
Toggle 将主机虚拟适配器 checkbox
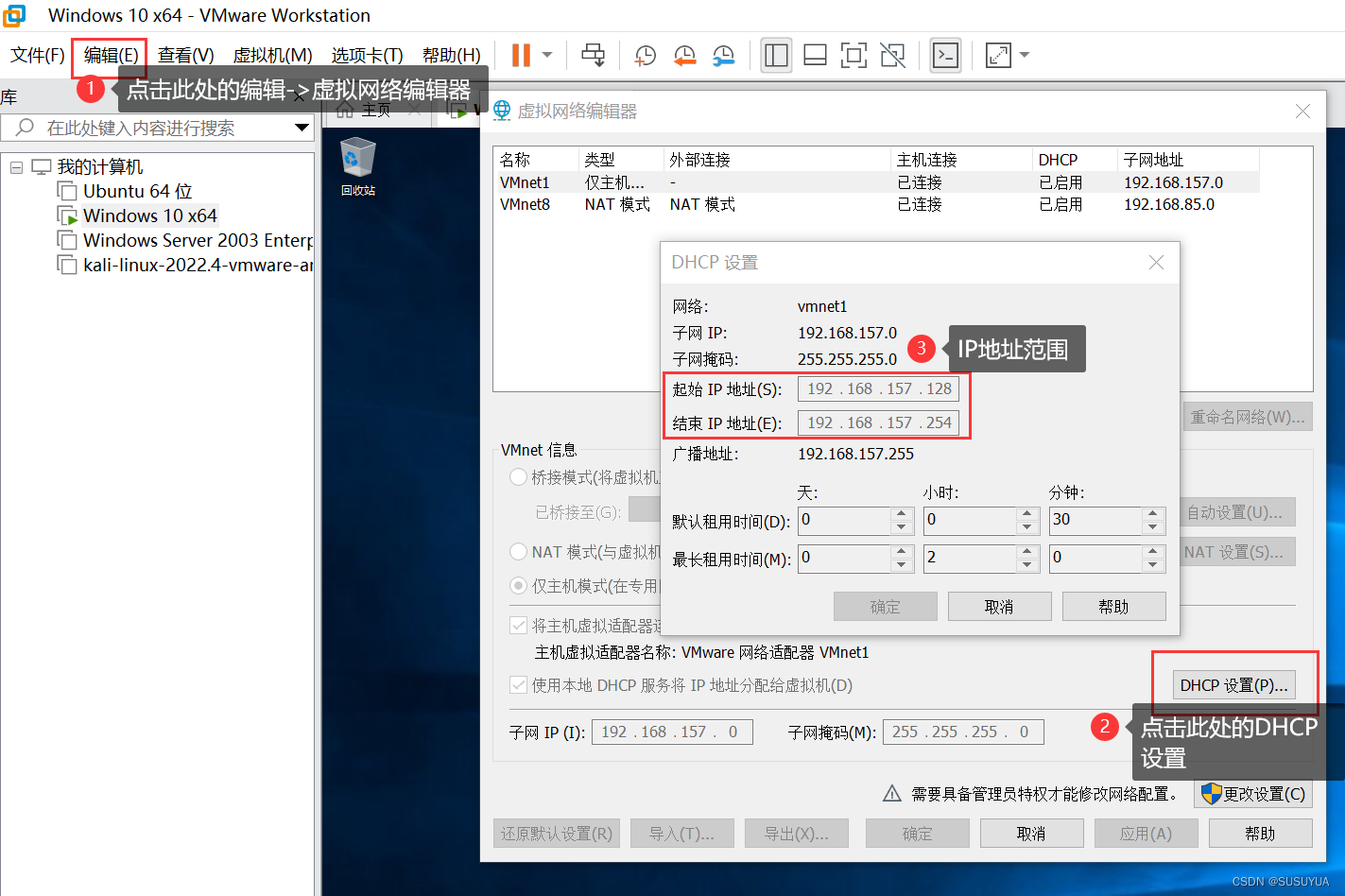518,626
